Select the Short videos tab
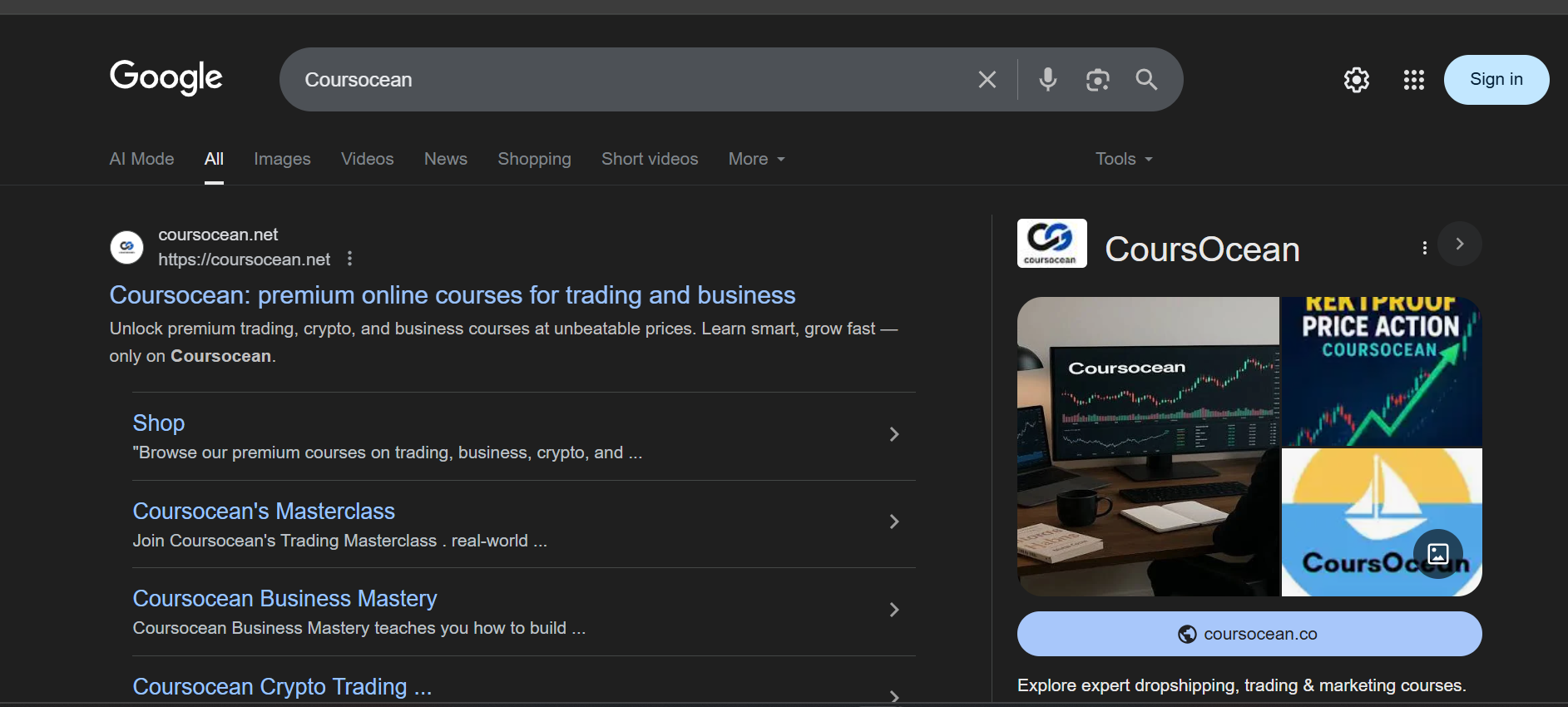This screenshot has height=707, width=1568. point(649,159)
